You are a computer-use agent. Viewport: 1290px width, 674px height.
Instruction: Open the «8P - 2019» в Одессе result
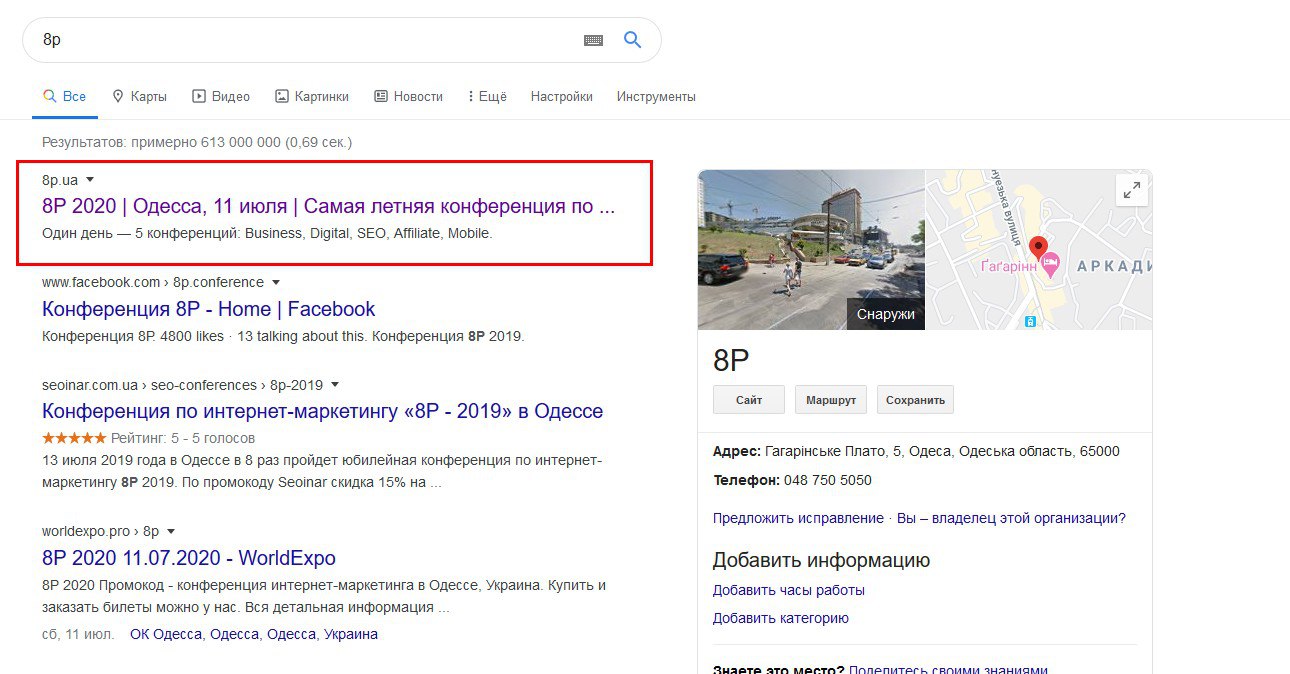322,411
